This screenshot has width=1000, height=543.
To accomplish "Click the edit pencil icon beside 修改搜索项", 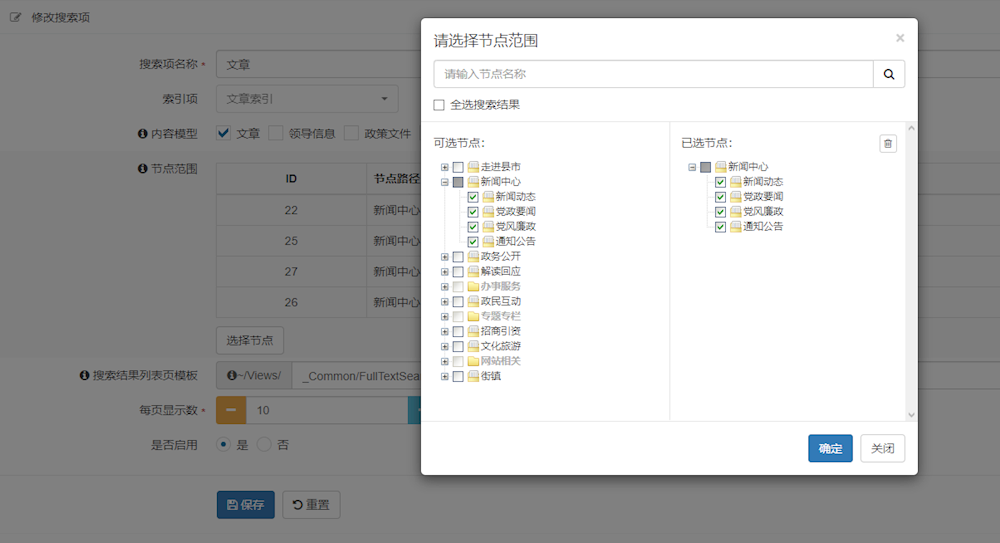I will point(15,17).
